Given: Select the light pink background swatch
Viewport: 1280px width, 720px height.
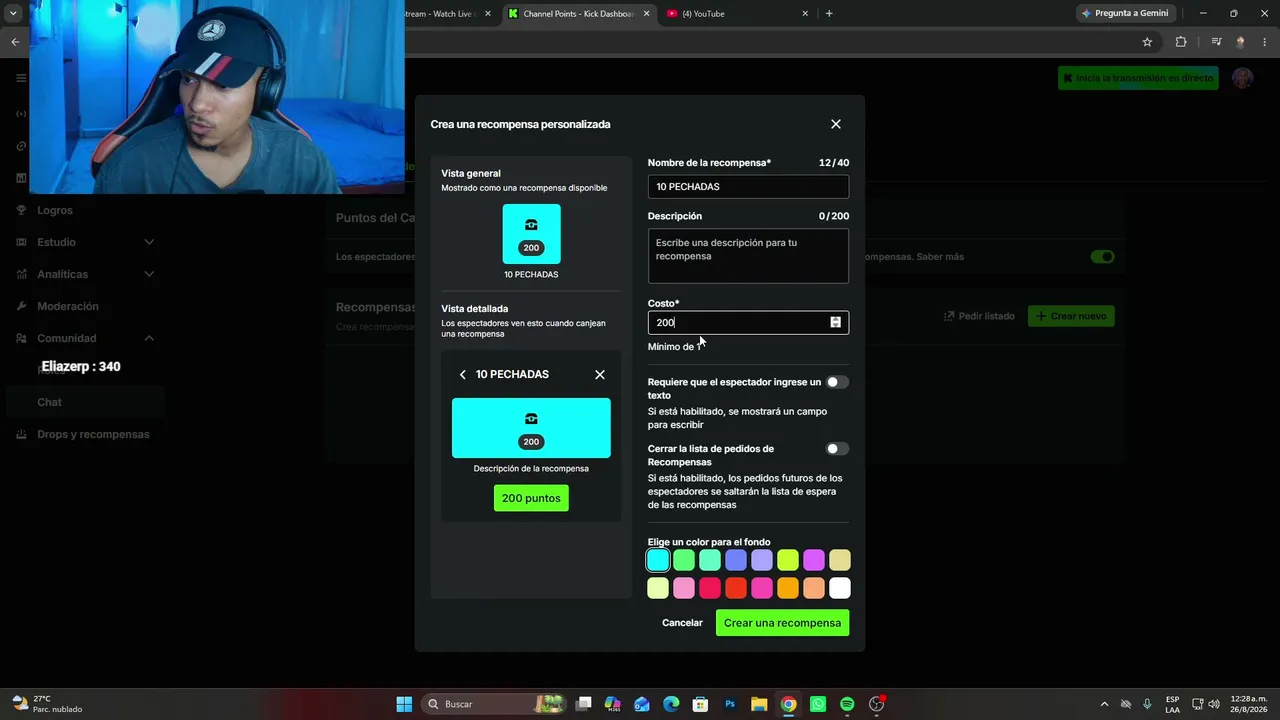Looking at the screenshot, I should click(684, 588).
